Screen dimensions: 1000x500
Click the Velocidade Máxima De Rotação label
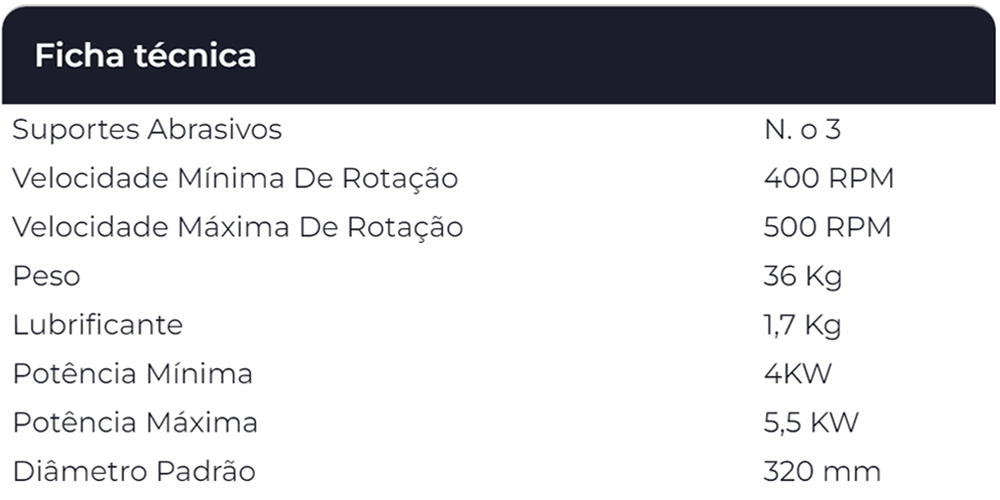click(x=237, y=228)
